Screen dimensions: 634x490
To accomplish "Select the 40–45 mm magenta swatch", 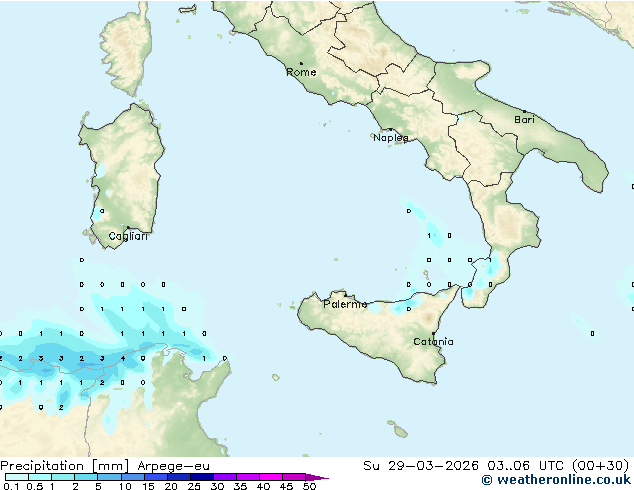I will click(271, 477).
